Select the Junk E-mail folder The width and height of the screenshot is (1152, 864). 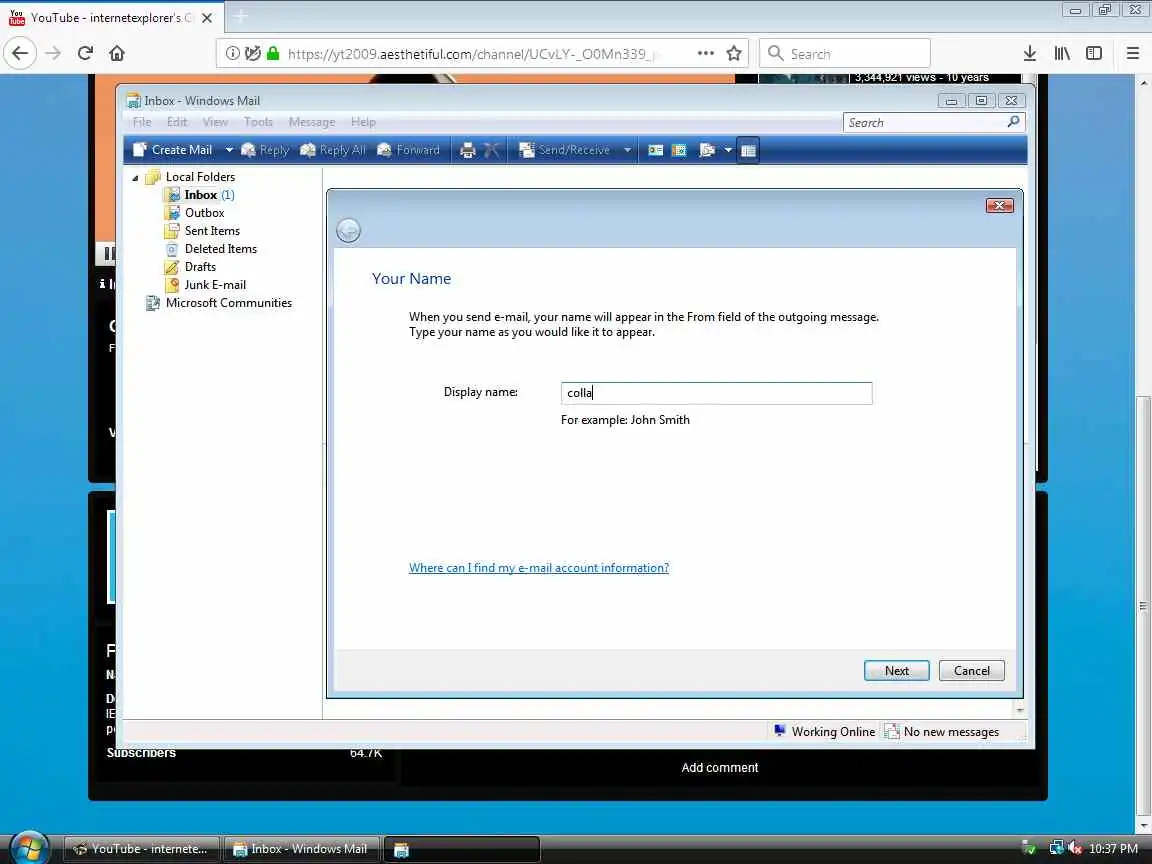coord(215,285)
